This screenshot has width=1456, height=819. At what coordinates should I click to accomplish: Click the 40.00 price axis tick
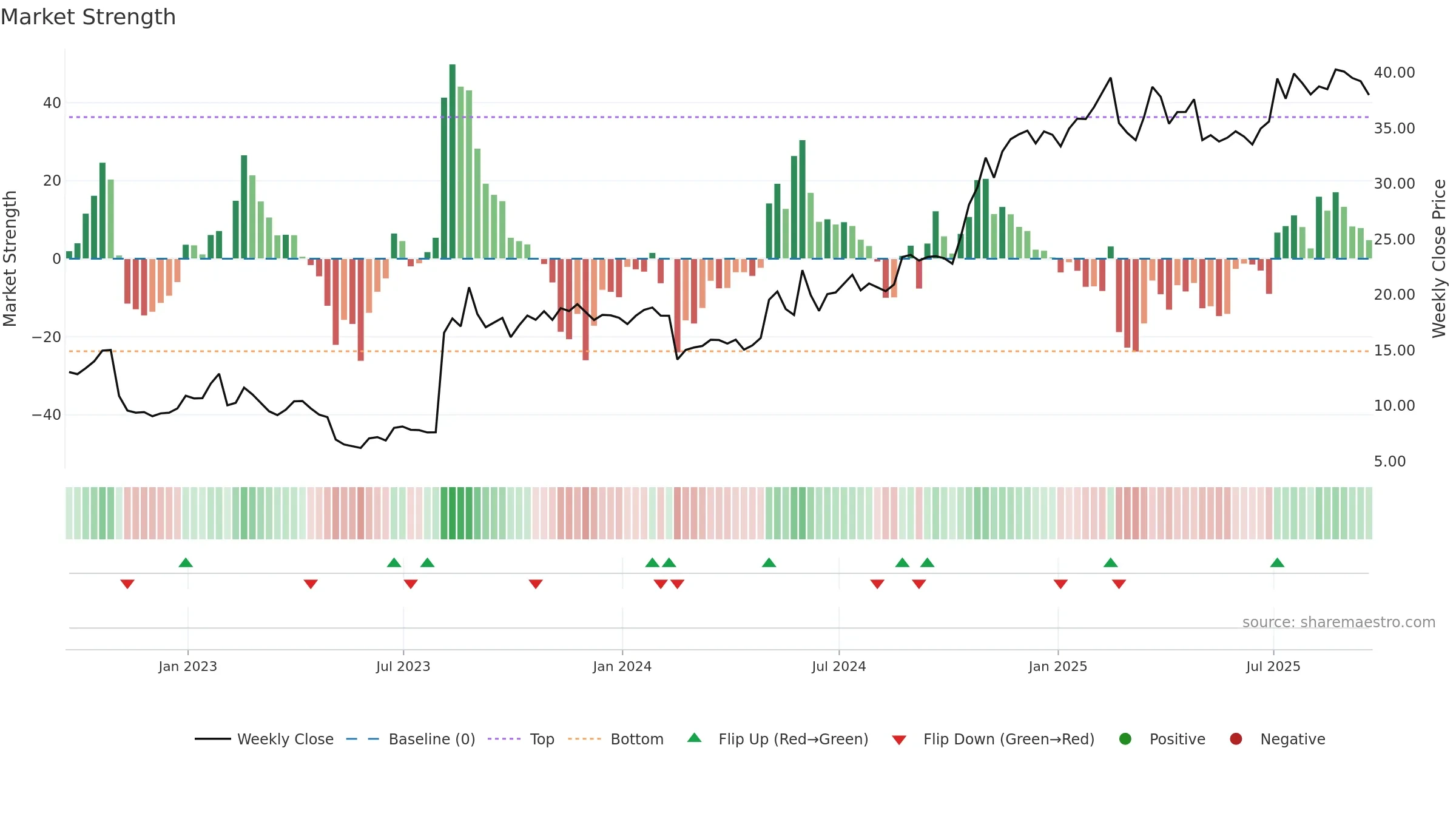click(x=1394, y=73)
